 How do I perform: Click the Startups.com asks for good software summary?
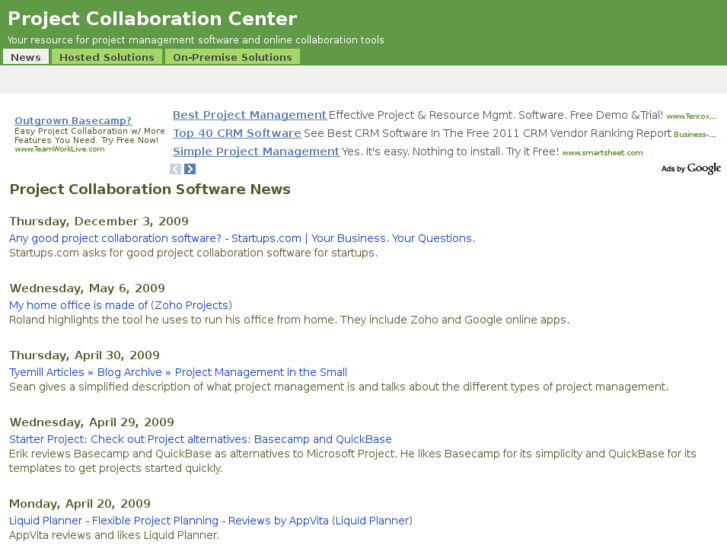[193, 253]
